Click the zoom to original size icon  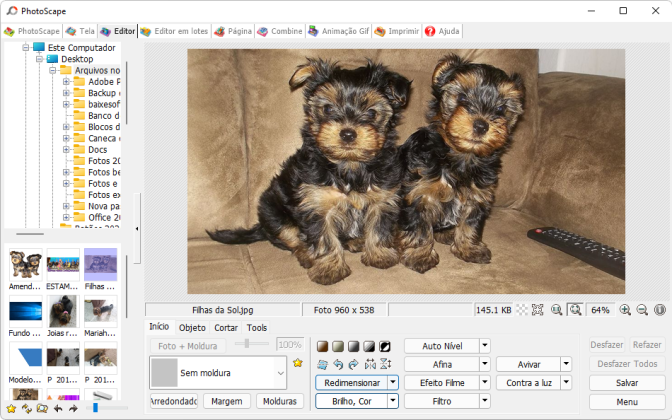pyautogui.click(x=557, y=310)
